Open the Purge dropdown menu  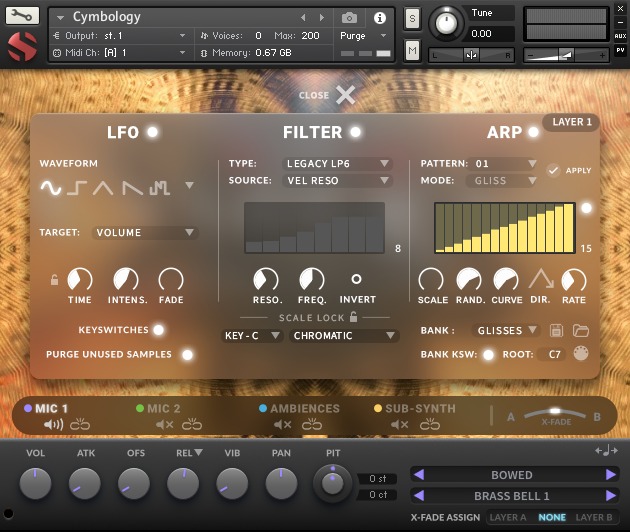[363, 36]
